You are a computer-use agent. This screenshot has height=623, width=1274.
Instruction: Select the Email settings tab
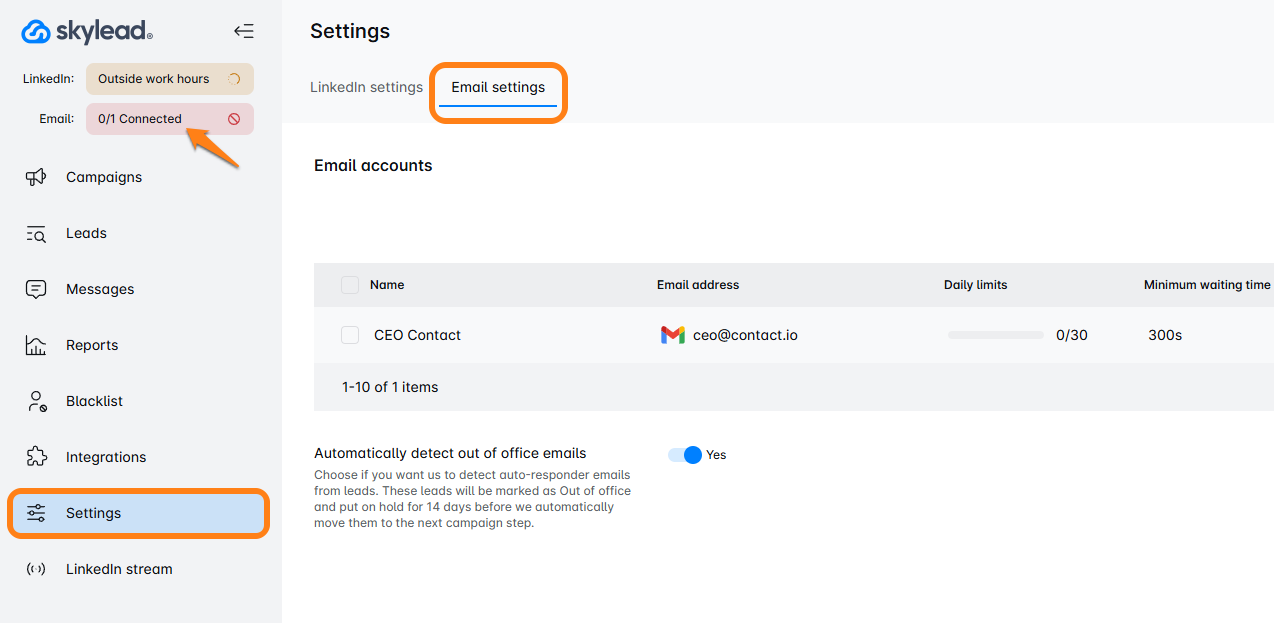tap(498, 87)
